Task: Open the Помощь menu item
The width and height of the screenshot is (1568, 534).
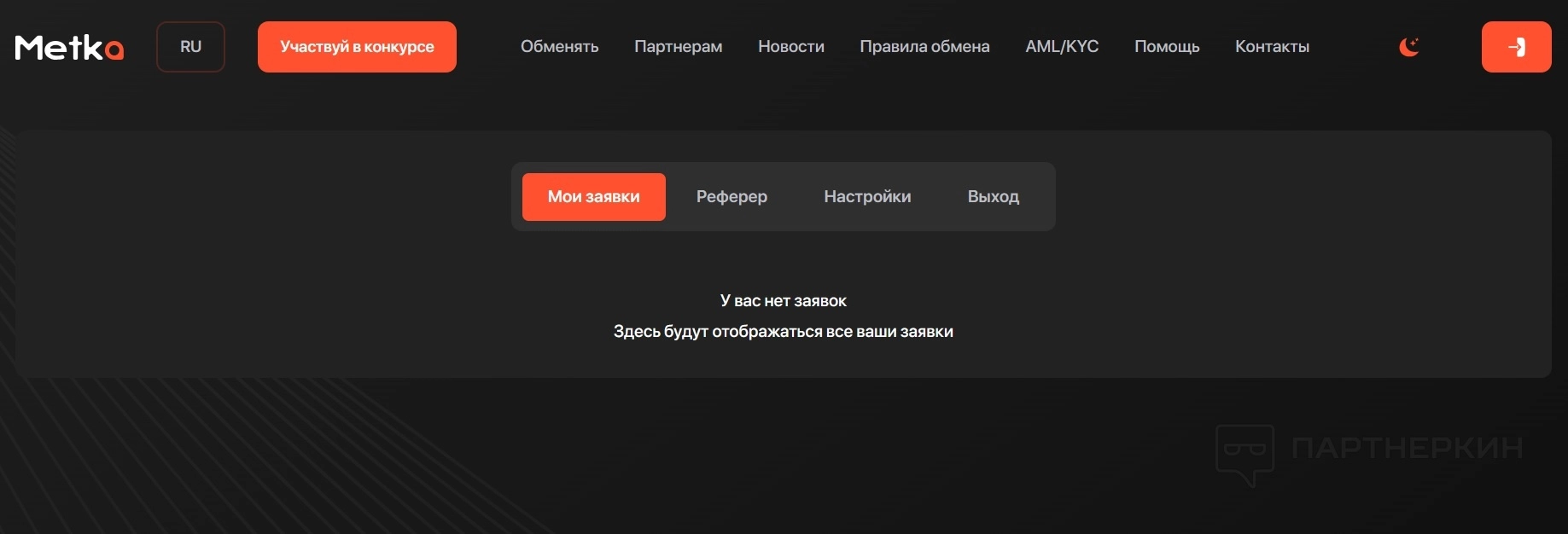Action: point(1167,47)
